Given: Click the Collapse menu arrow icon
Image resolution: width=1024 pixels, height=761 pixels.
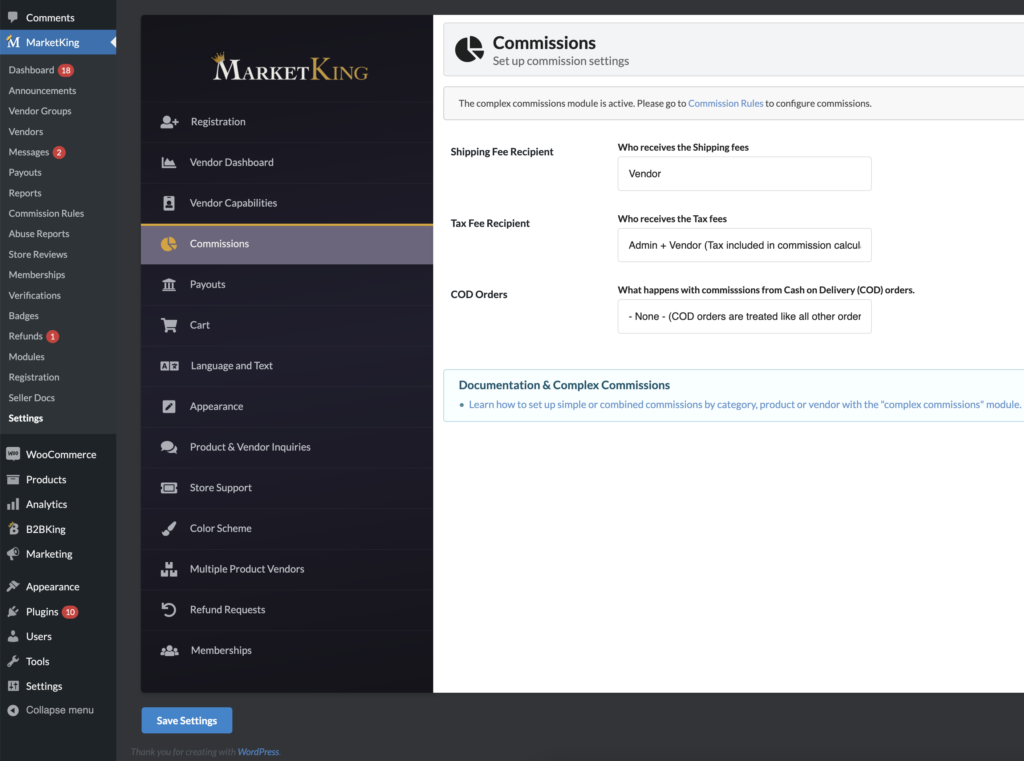Looking at the screenshot, I should click(x=12, y=710).
